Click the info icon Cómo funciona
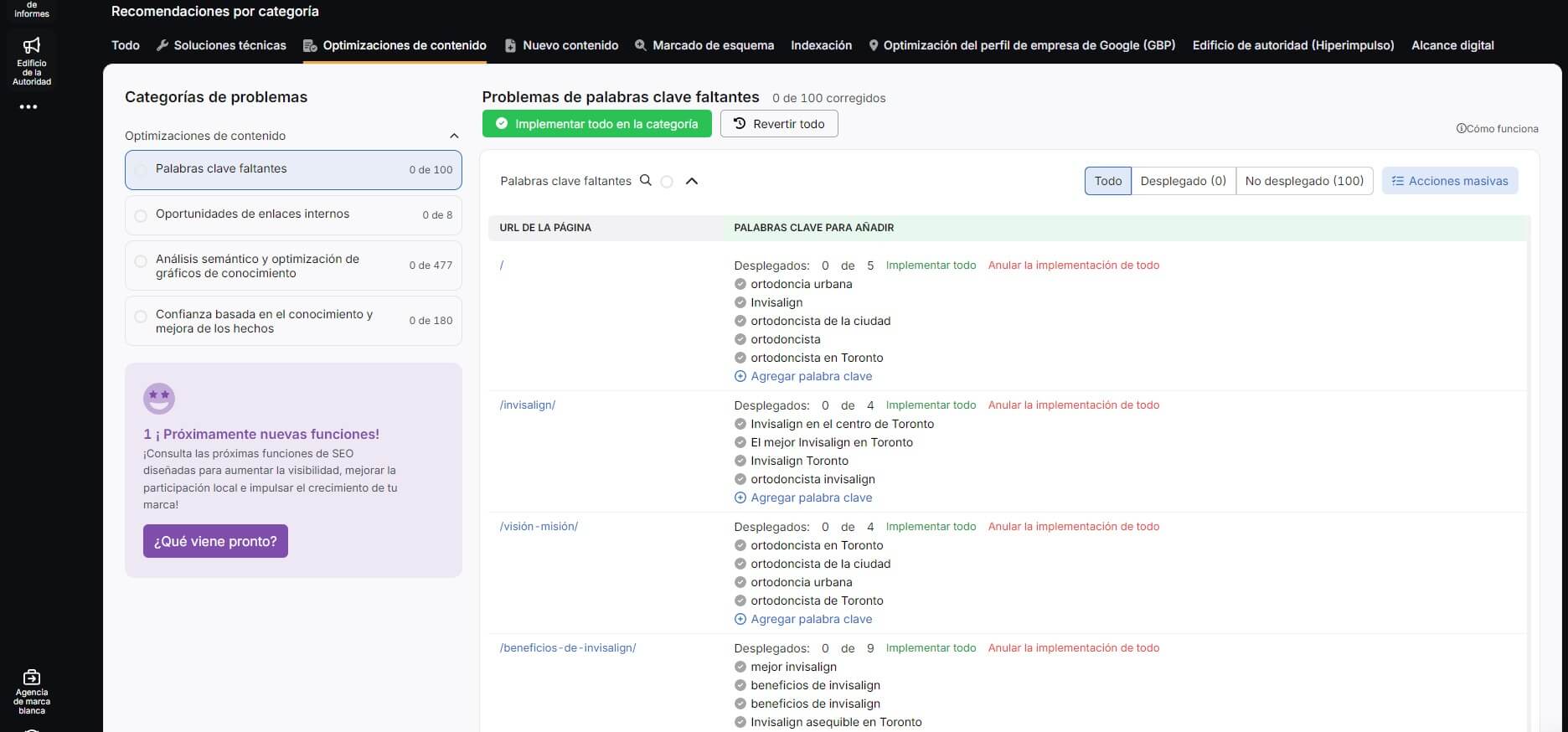Viewport: 1568px width, 732px height. [x=1461, y=128]
